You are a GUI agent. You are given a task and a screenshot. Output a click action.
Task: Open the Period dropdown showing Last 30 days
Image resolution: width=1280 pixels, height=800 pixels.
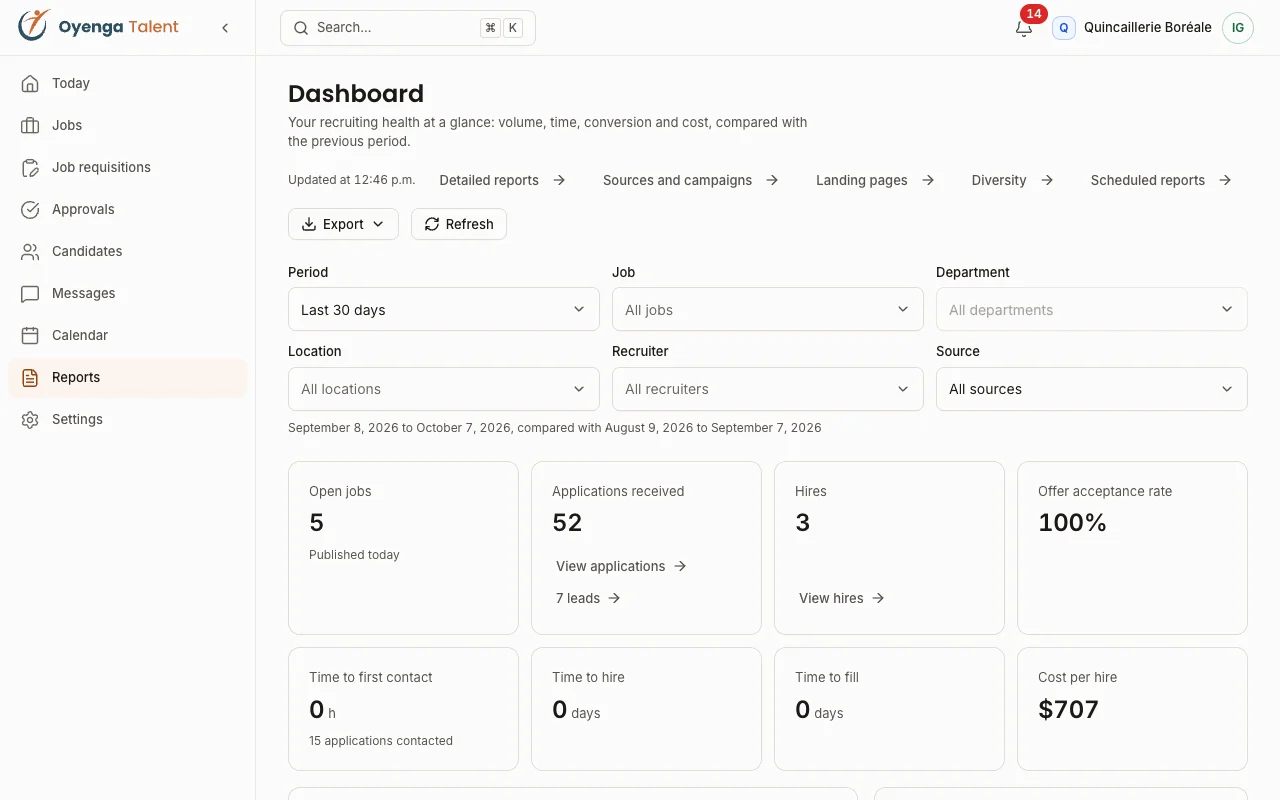click(444, 309)
